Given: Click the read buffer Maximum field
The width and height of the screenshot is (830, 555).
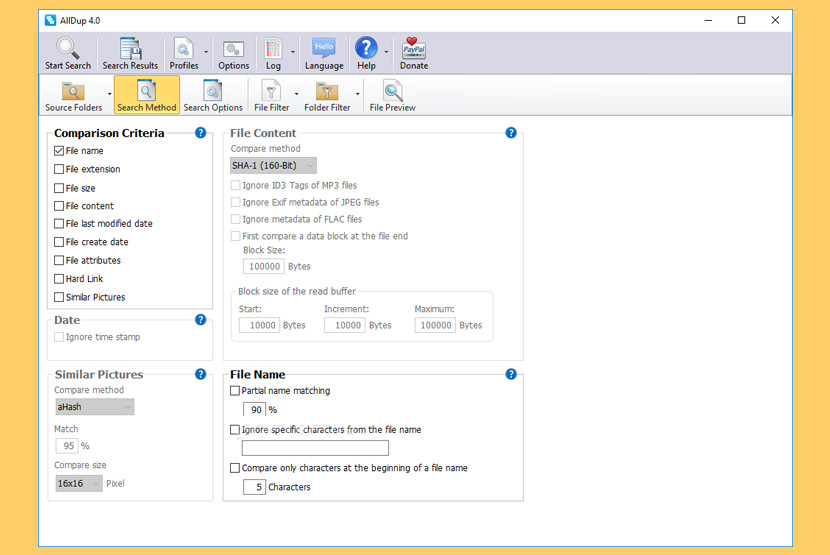Looking at the screenshot, I should tap(435, 325).
